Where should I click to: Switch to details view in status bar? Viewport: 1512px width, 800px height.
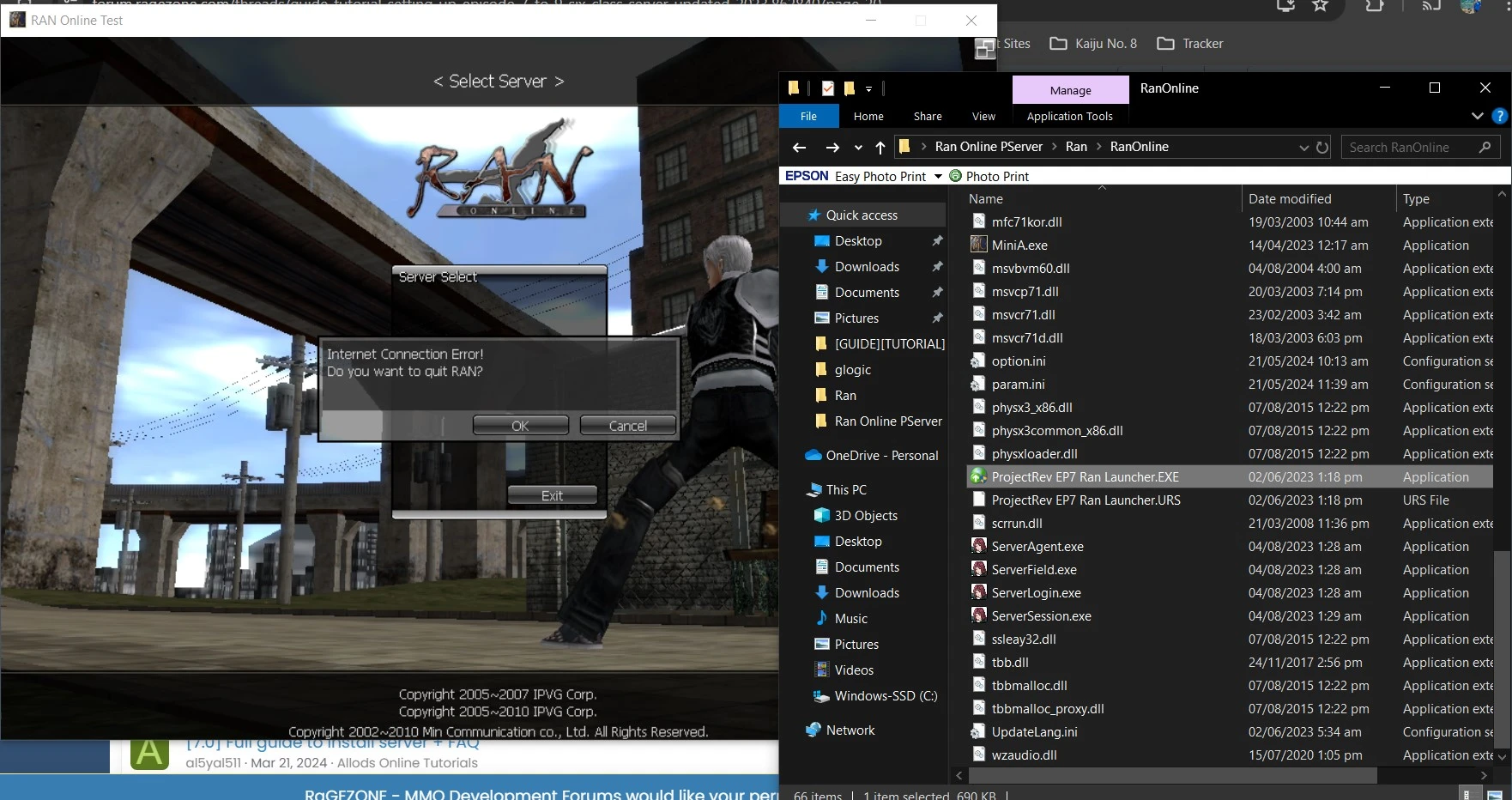click(1467, 794)
